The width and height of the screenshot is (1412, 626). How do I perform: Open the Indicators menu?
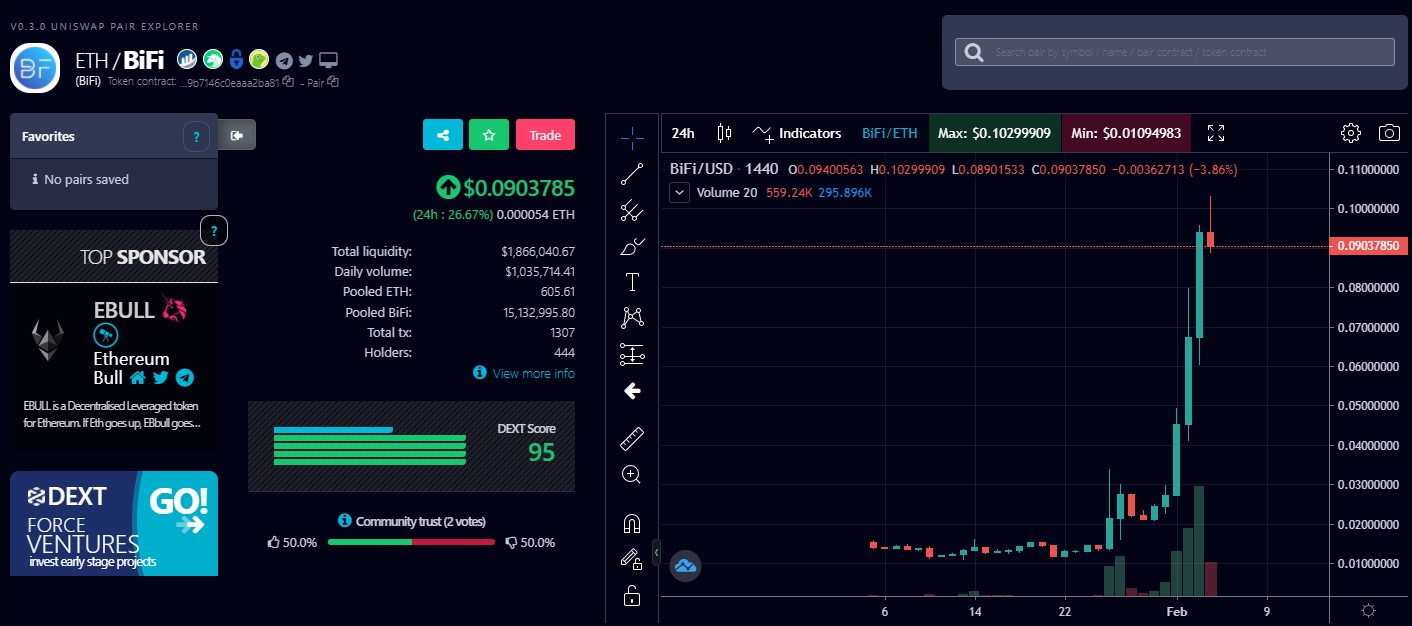click(x=797, y=133)
